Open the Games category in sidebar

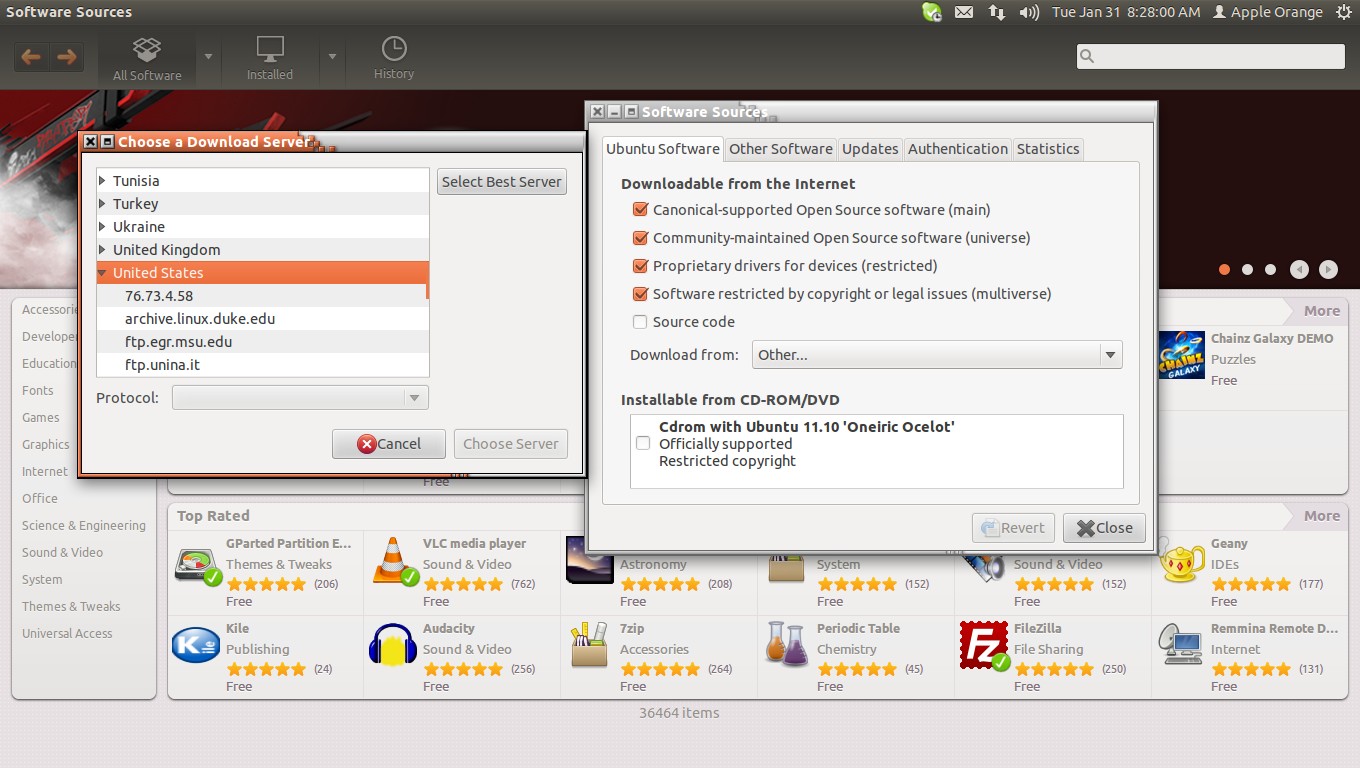coord(41,418)
